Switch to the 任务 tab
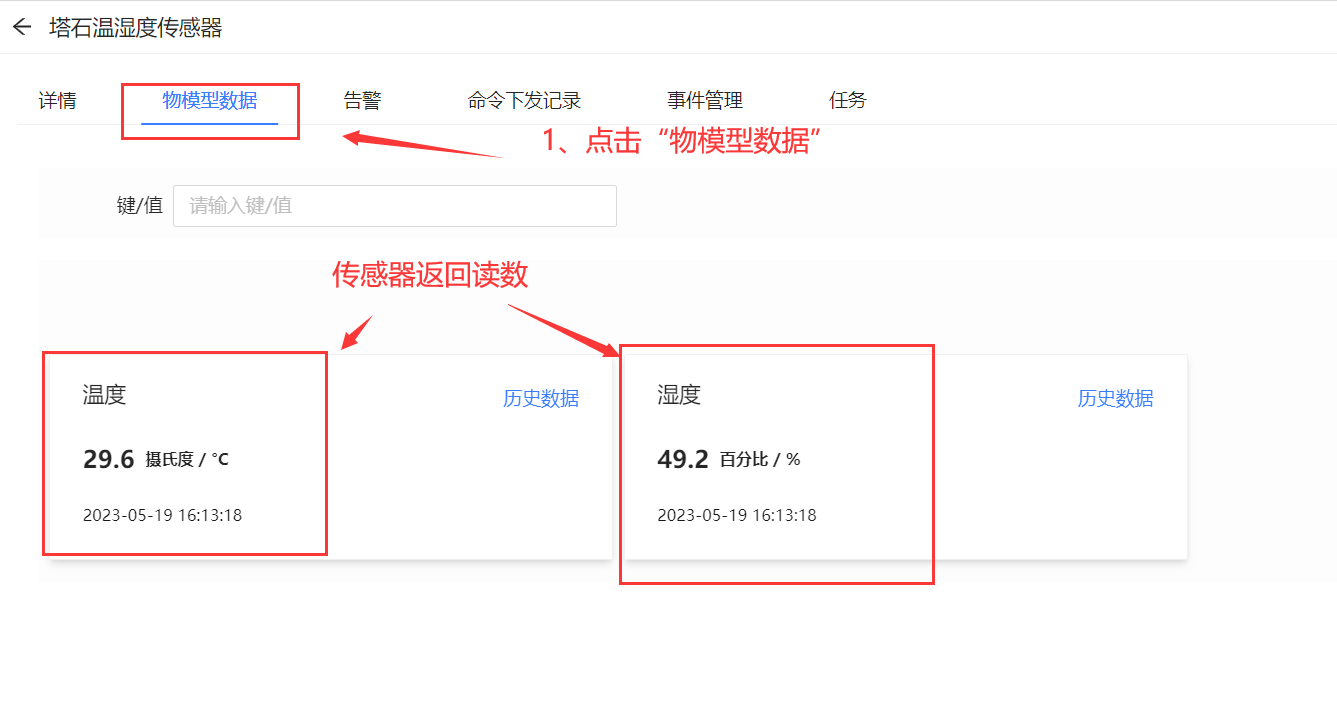 848,100
